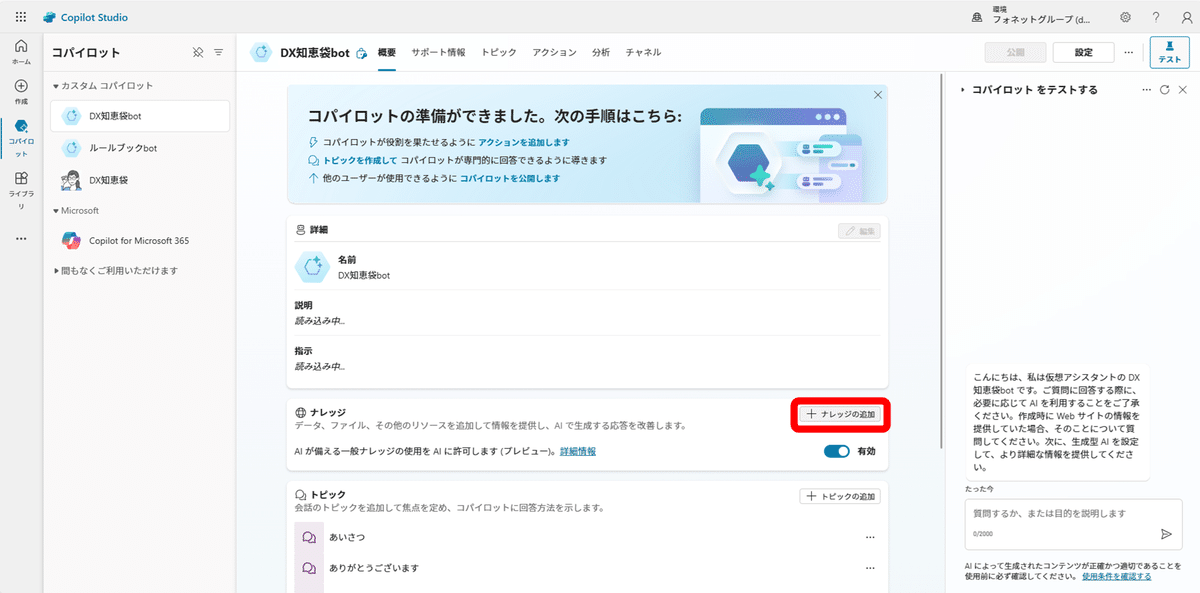This screenshot has height=593, width=1200.
Task: Toggle general knowledge AI switch (有効)
Action: tap(837, 451)
